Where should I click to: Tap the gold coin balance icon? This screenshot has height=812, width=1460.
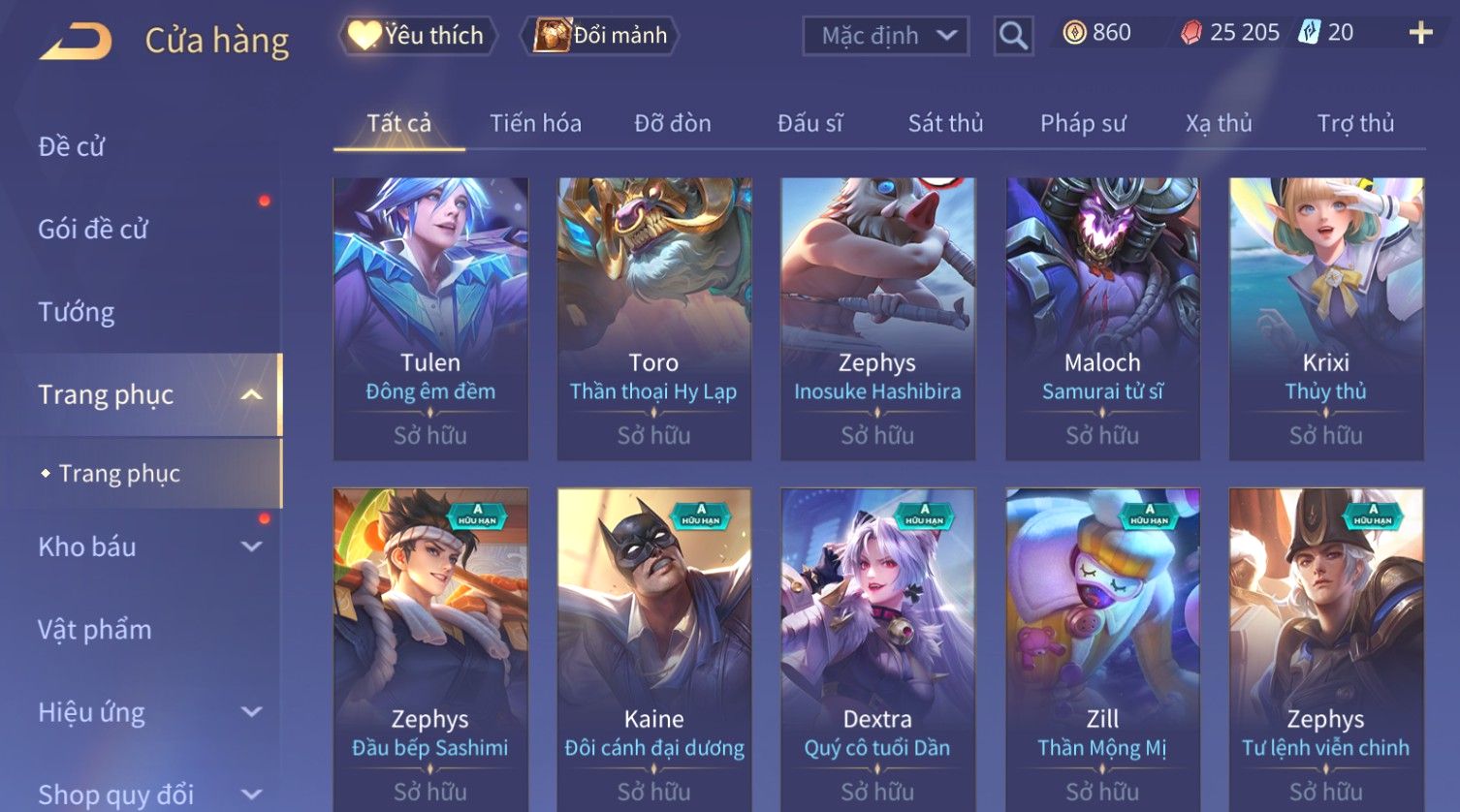[x=1074, y=33]
